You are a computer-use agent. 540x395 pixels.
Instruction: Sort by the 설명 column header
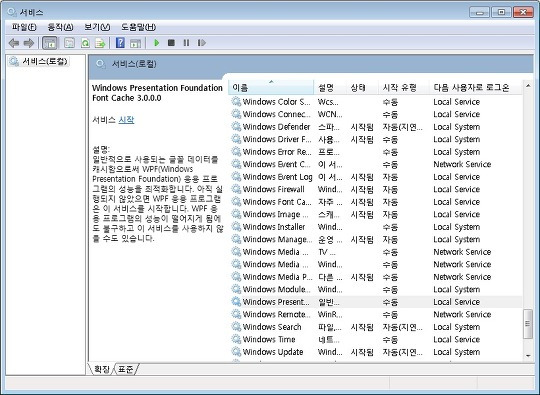coord(330,87)
